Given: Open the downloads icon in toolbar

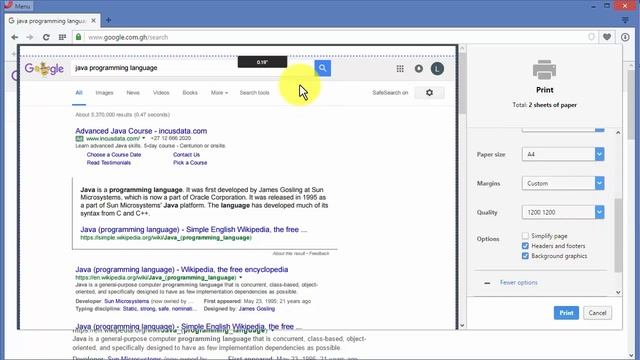Looking at the screenshot, I should [625, 37].
